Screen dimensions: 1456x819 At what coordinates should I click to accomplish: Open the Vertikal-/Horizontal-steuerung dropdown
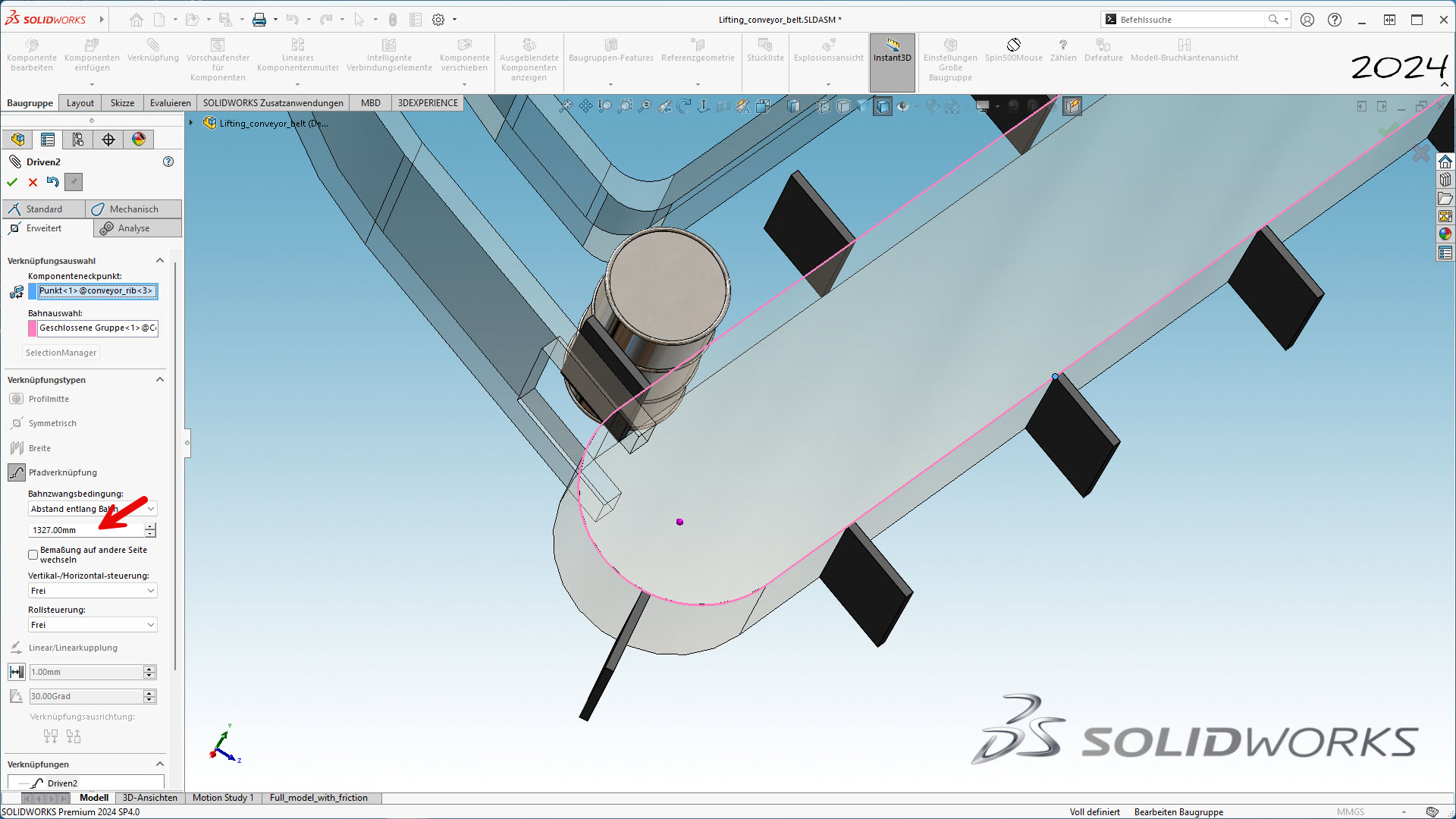tap(93, 591)
